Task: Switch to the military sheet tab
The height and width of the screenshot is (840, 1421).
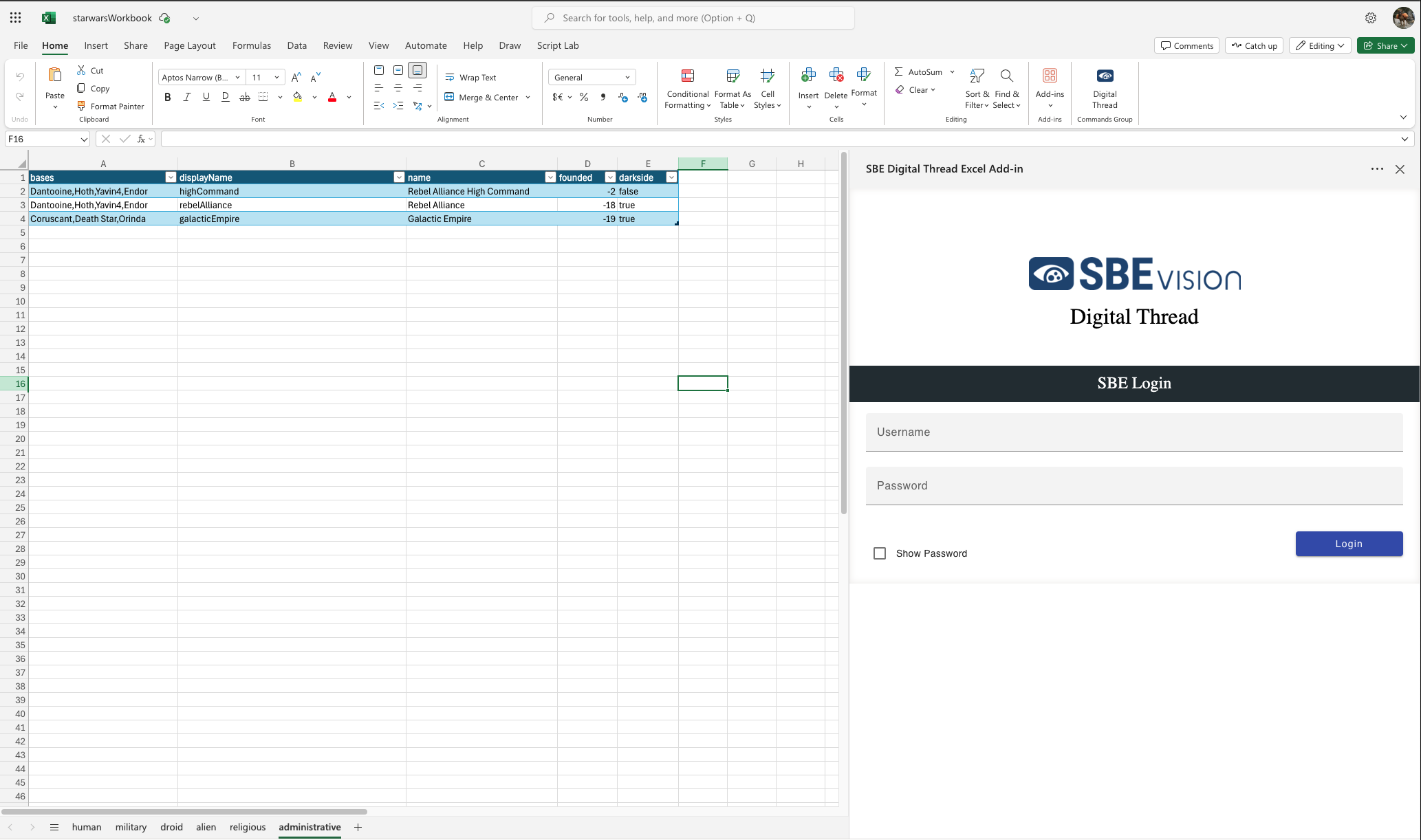Action: [x=131, y=827]
